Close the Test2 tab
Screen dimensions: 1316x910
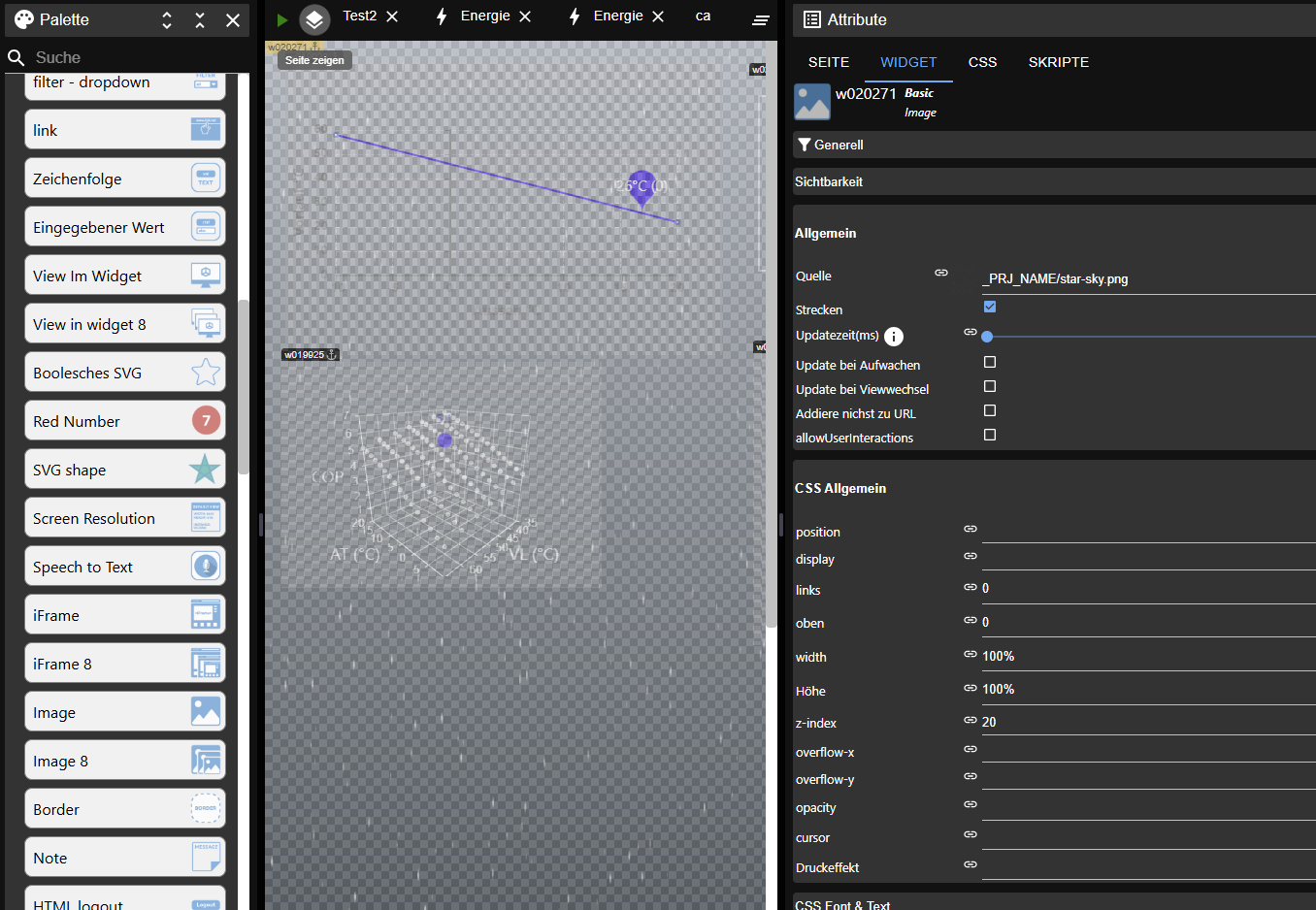(x=392, y=16)
